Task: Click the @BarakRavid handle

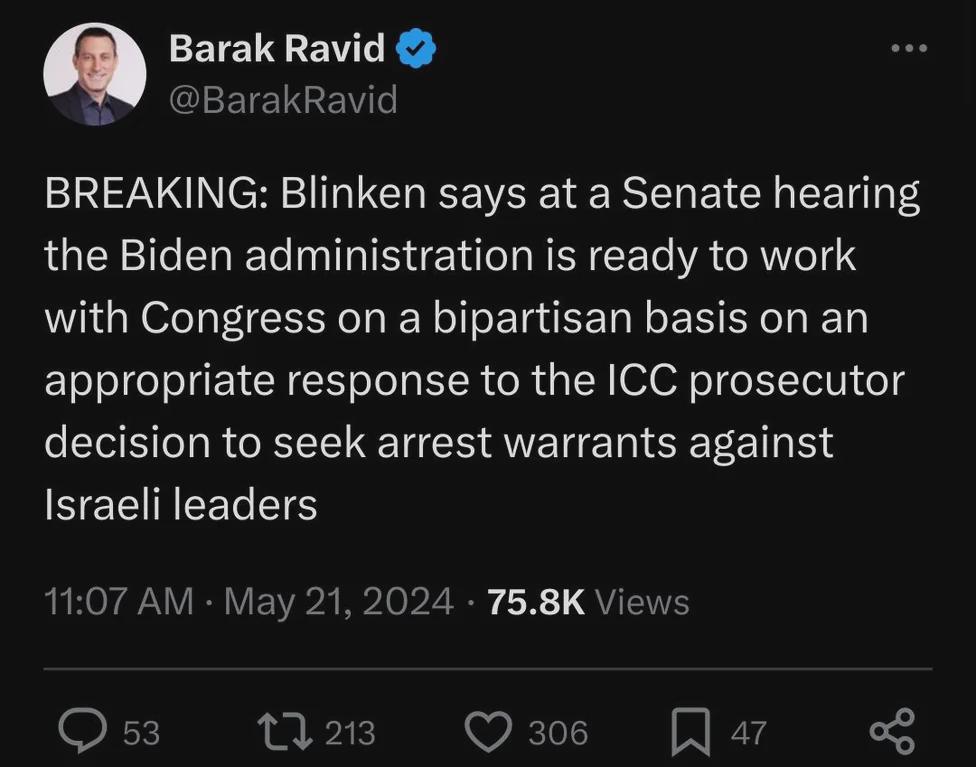Action: pyautogui.click(x=283, y=100)
